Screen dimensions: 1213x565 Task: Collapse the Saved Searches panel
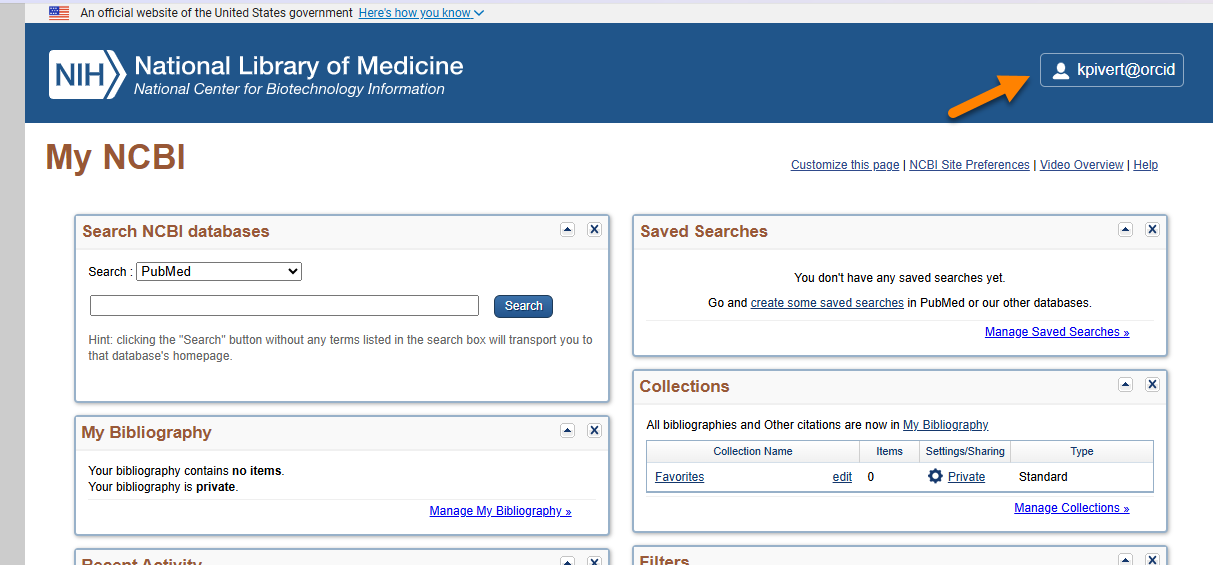click(1125, 229)
